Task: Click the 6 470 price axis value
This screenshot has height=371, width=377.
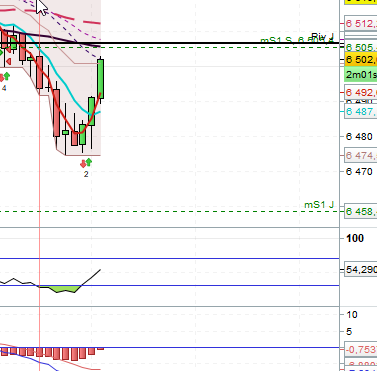Action: point(359,172)
